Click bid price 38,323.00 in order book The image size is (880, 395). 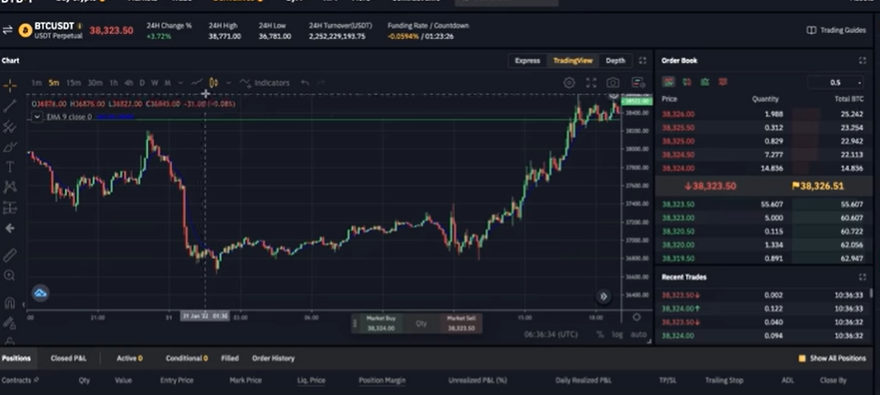(x=678, y=218)
